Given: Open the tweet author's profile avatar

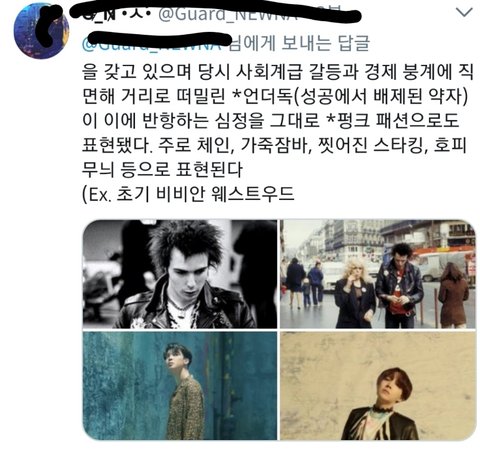Looking at the screenshot, I should [41, 31].
